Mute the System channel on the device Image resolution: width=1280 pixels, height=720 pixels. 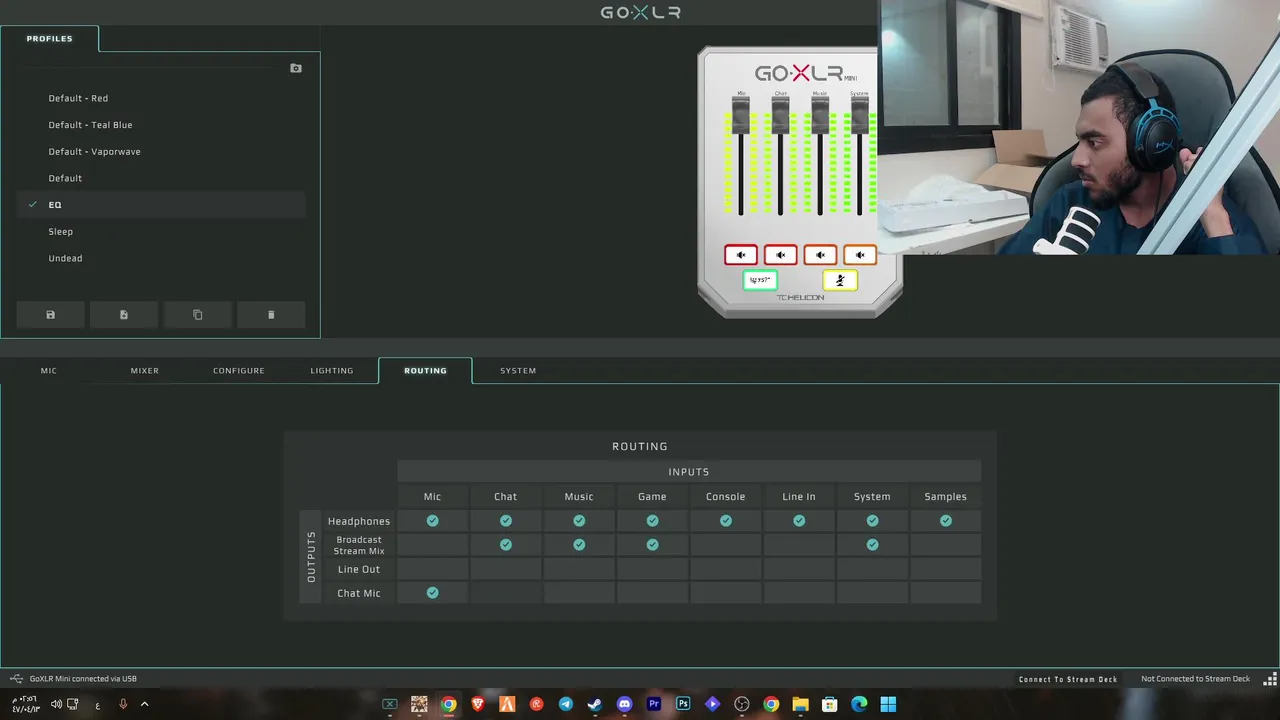point(859,255)
